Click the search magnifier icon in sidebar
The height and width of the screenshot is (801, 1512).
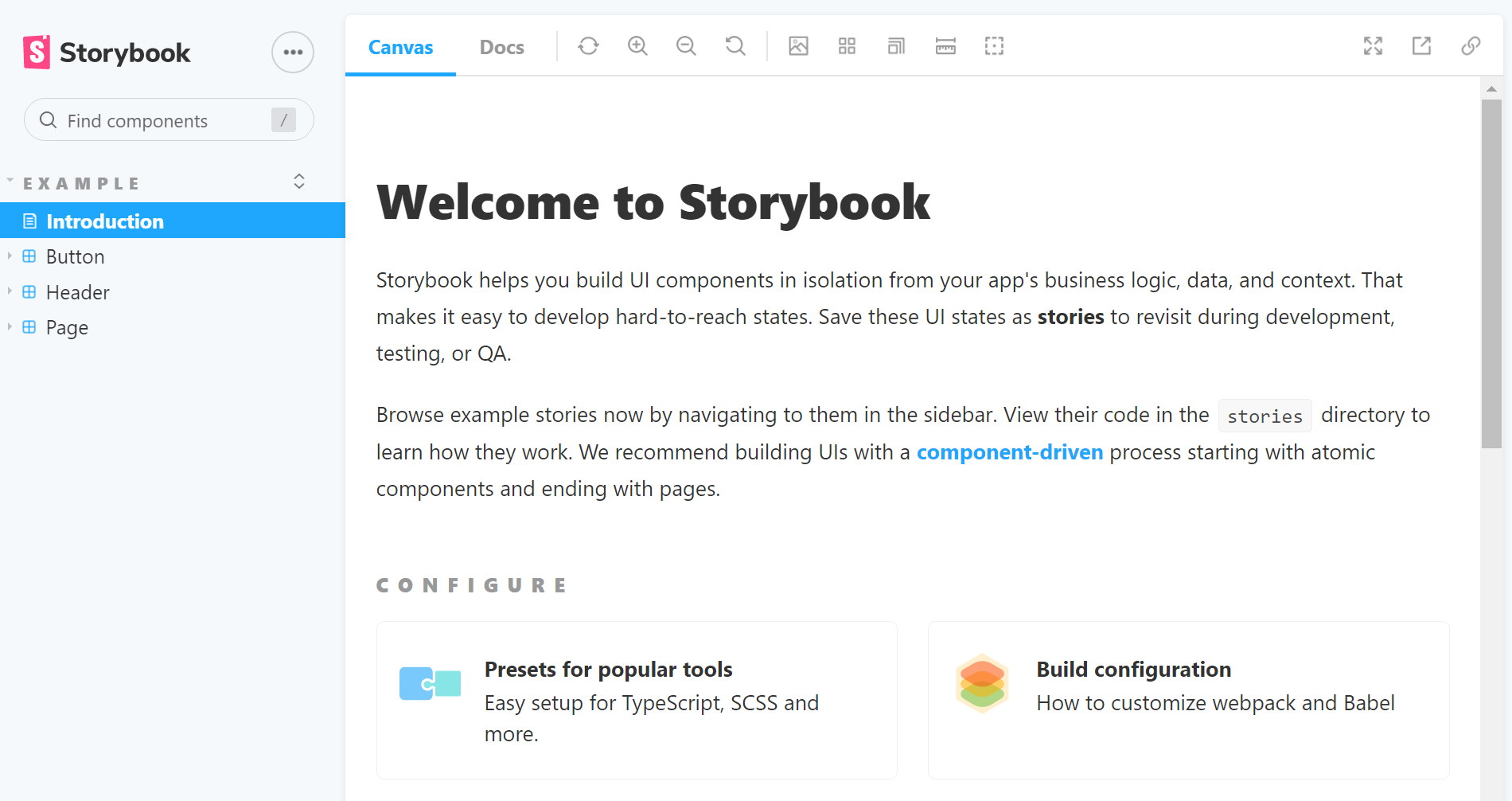click(x=48, y=120)
